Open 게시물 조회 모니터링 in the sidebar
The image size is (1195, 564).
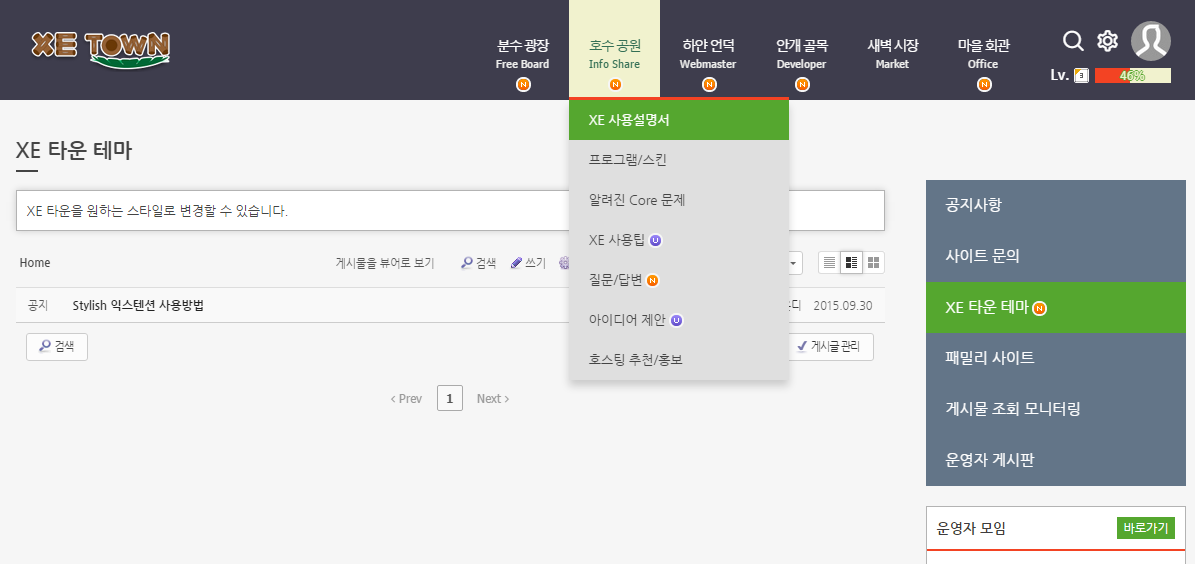coord(1056,409)
